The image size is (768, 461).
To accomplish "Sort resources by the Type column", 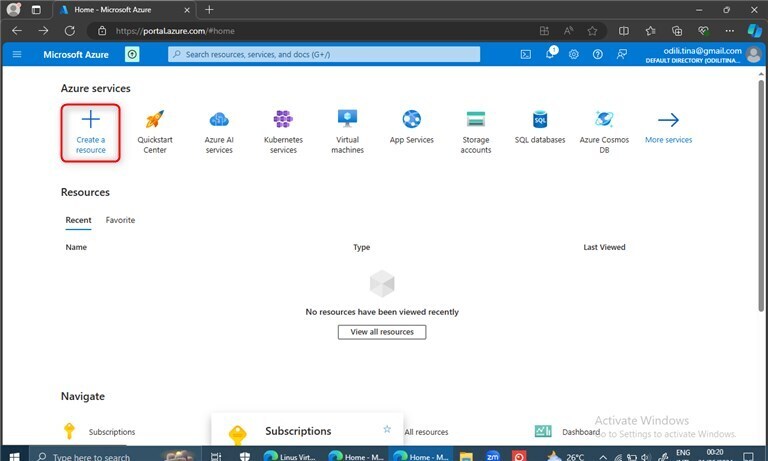I will [361, 247].
